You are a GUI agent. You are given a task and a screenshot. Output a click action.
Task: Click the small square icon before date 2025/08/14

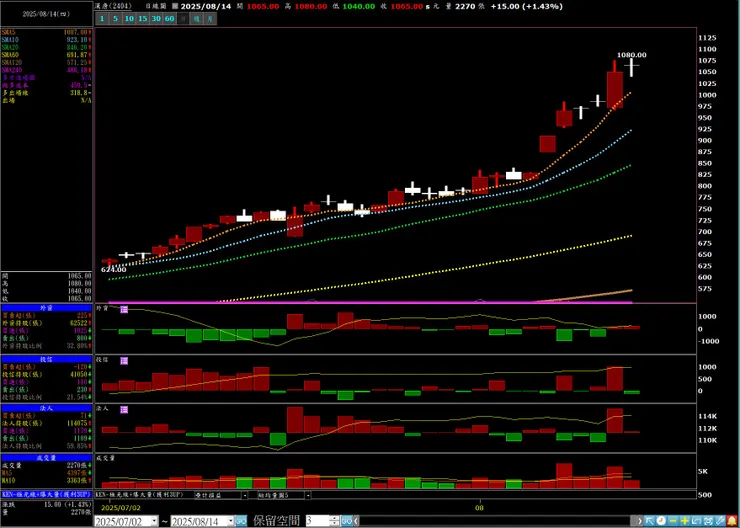[175, 7]
